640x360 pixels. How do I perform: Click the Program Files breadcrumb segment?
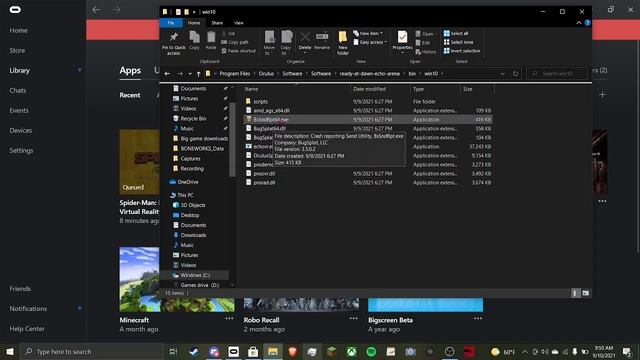pos(234,74)
